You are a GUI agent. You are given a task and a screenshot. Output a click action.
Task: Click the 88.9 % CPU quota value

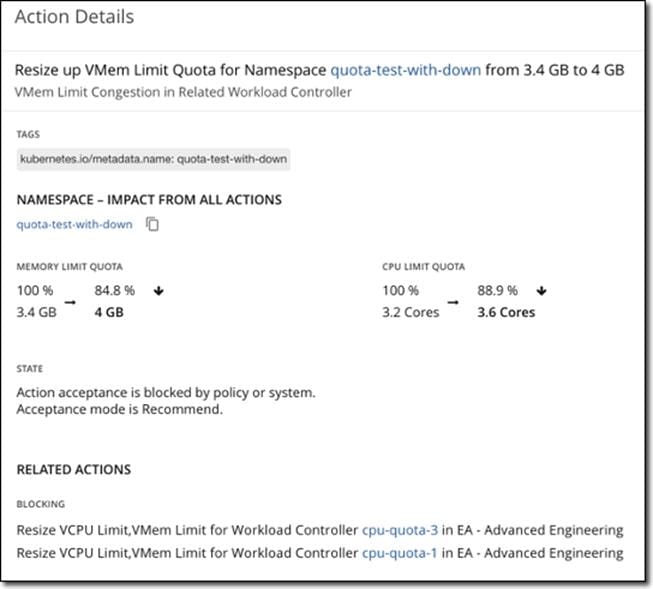pyautogui.click(x=498, y=290)
